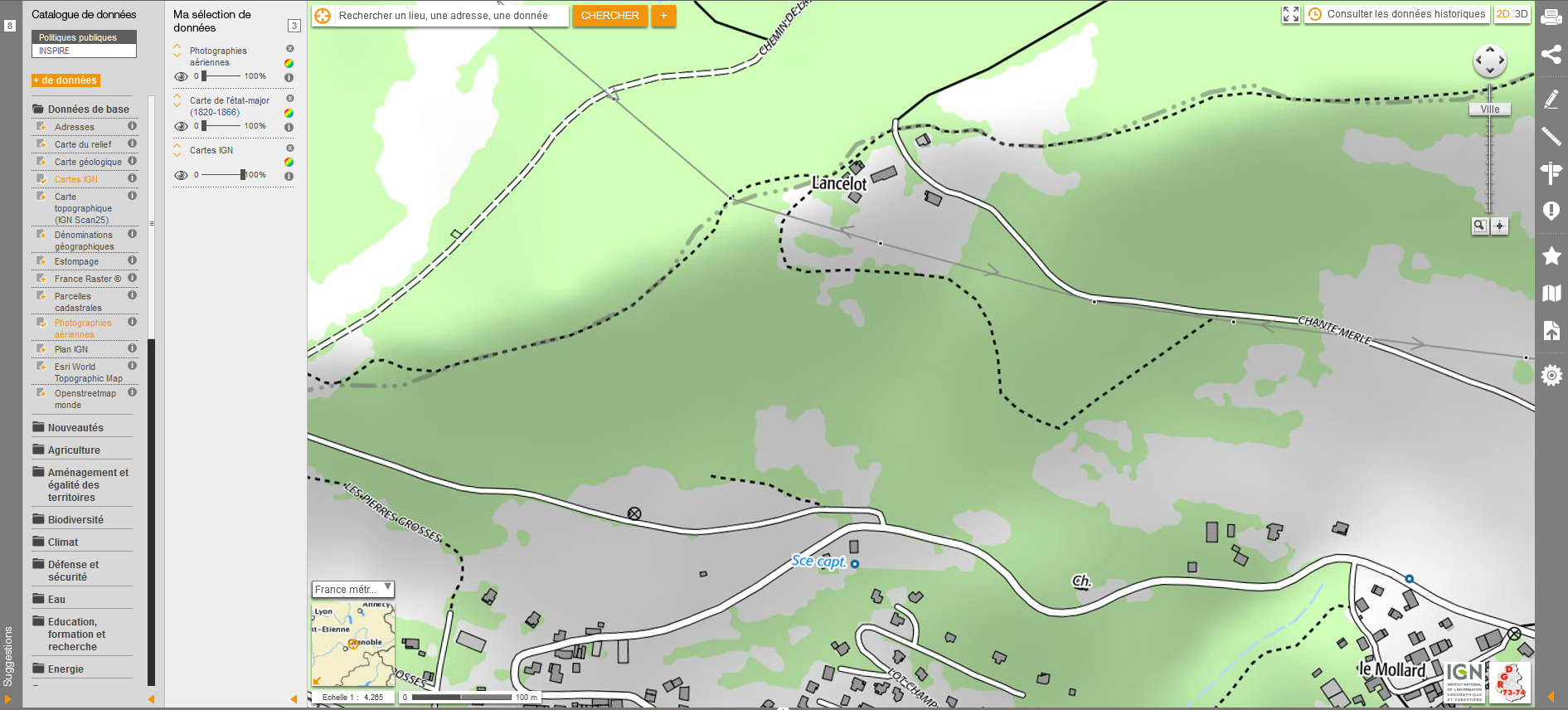Switch to 2D view
Screen dimensions: 1568x710
point(1502,14)
